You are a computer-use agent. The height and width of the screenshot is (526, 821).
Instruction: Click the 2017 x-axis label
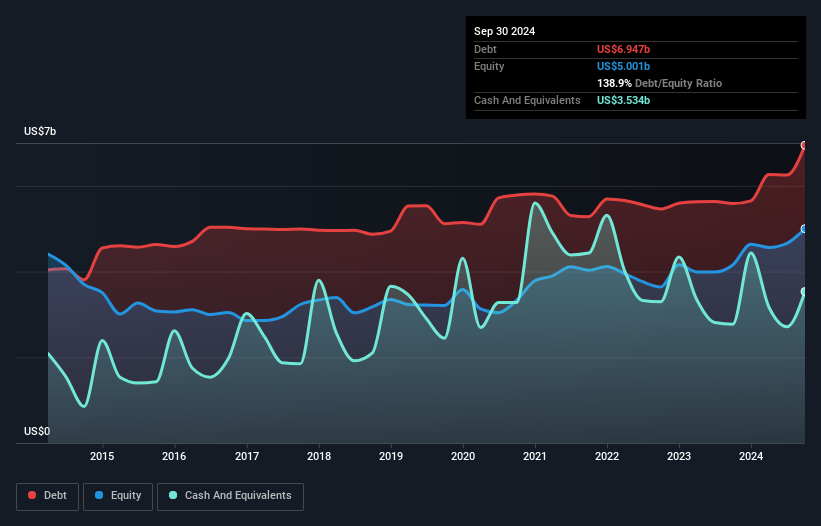click(247, 456)
